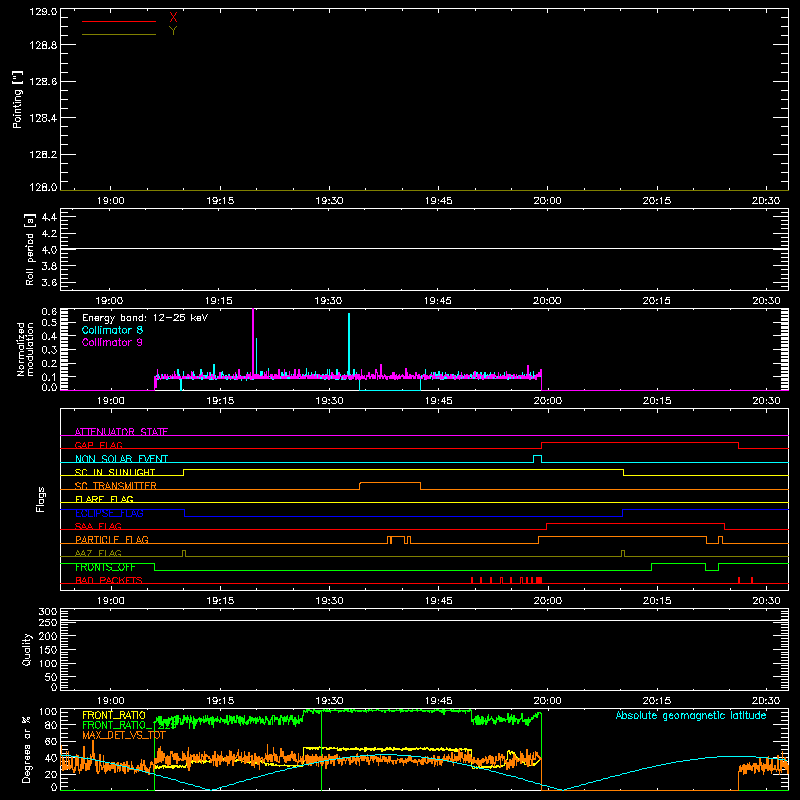The width and height of the screenshot is (800, 800).
Task: Click the 4.4 tick on Roll period axis
Action: [x=49, y=217]
